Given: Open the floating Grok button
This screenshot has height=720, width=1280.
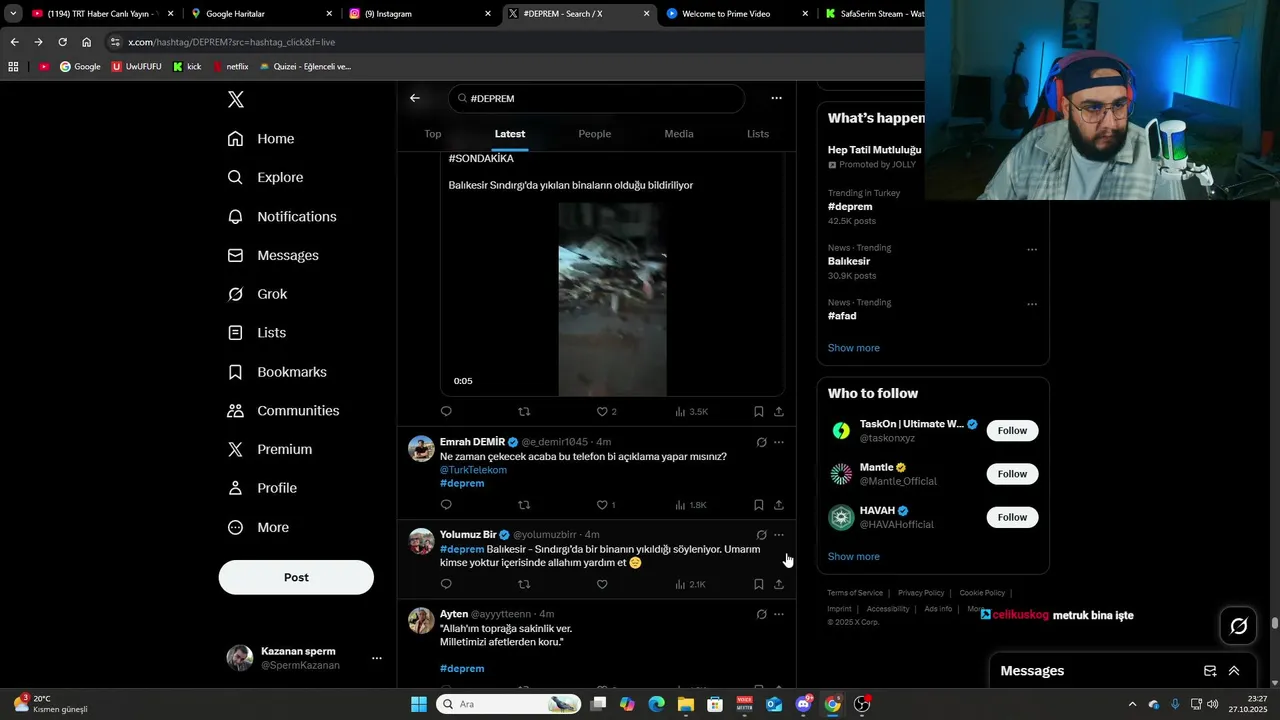Looking at the screenshot, I should pos(1239,626).
